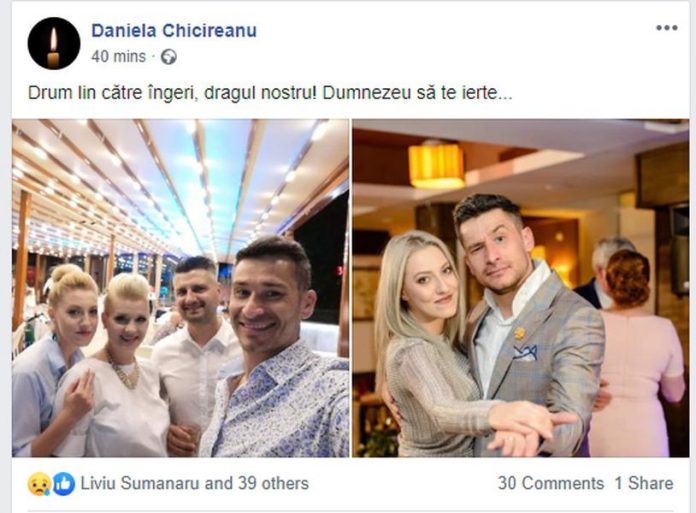Open the dancing couple photo on right
696x513 pixels.
(521, 288)
